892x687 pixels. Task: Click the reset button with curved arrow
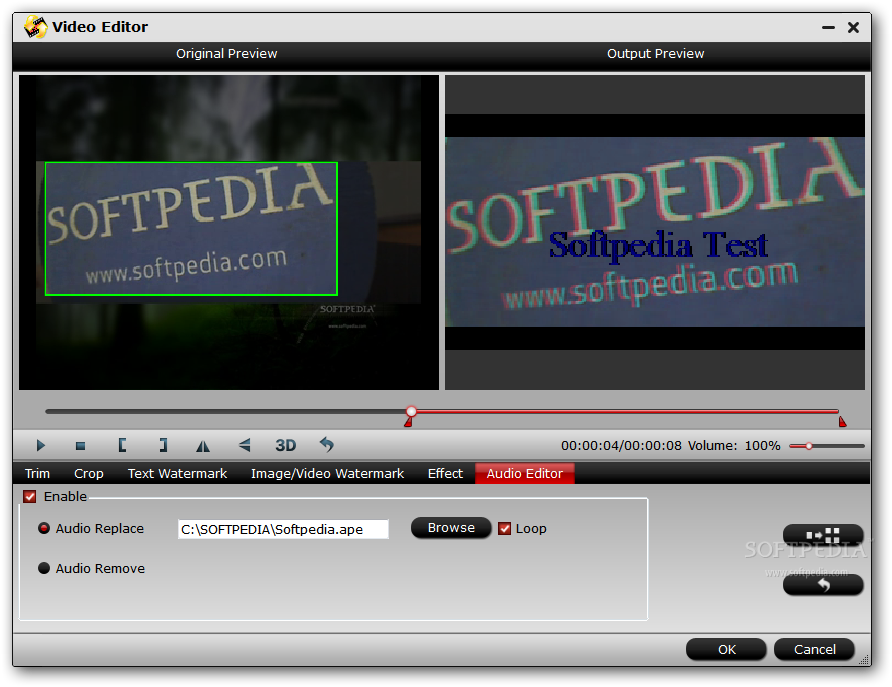coord(823,585)
